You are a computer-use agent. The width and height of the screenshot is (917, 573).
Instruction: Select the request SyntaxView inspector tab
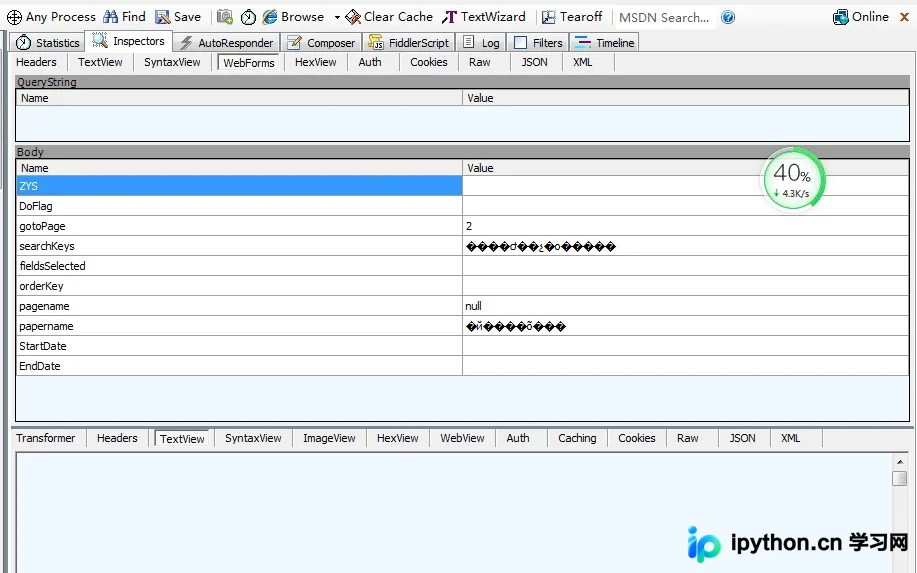click(x=172, y=62)
